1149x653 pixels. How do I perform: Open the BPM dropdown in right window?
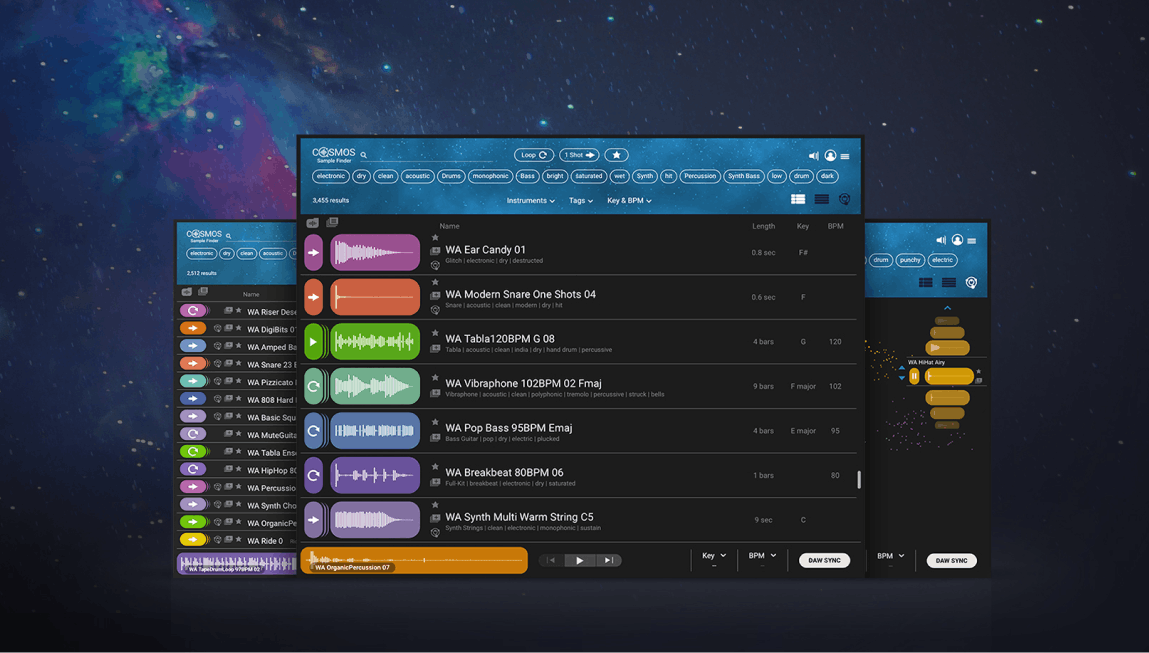pyautogui.click(x=890, y=556)
